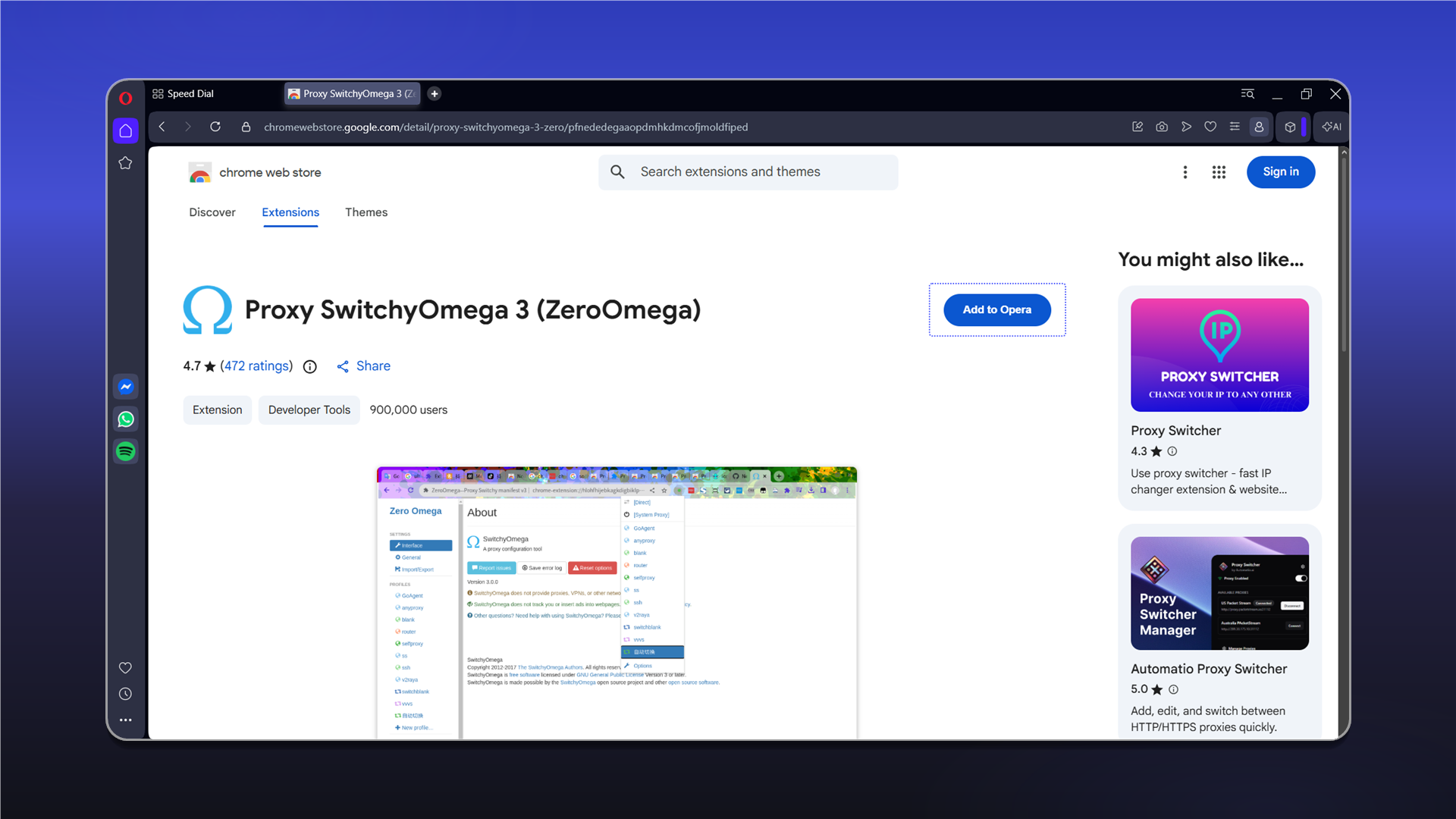1456x819 pixels.
Task: Open a new tab with plus button
Action: [x=435, y=94]
